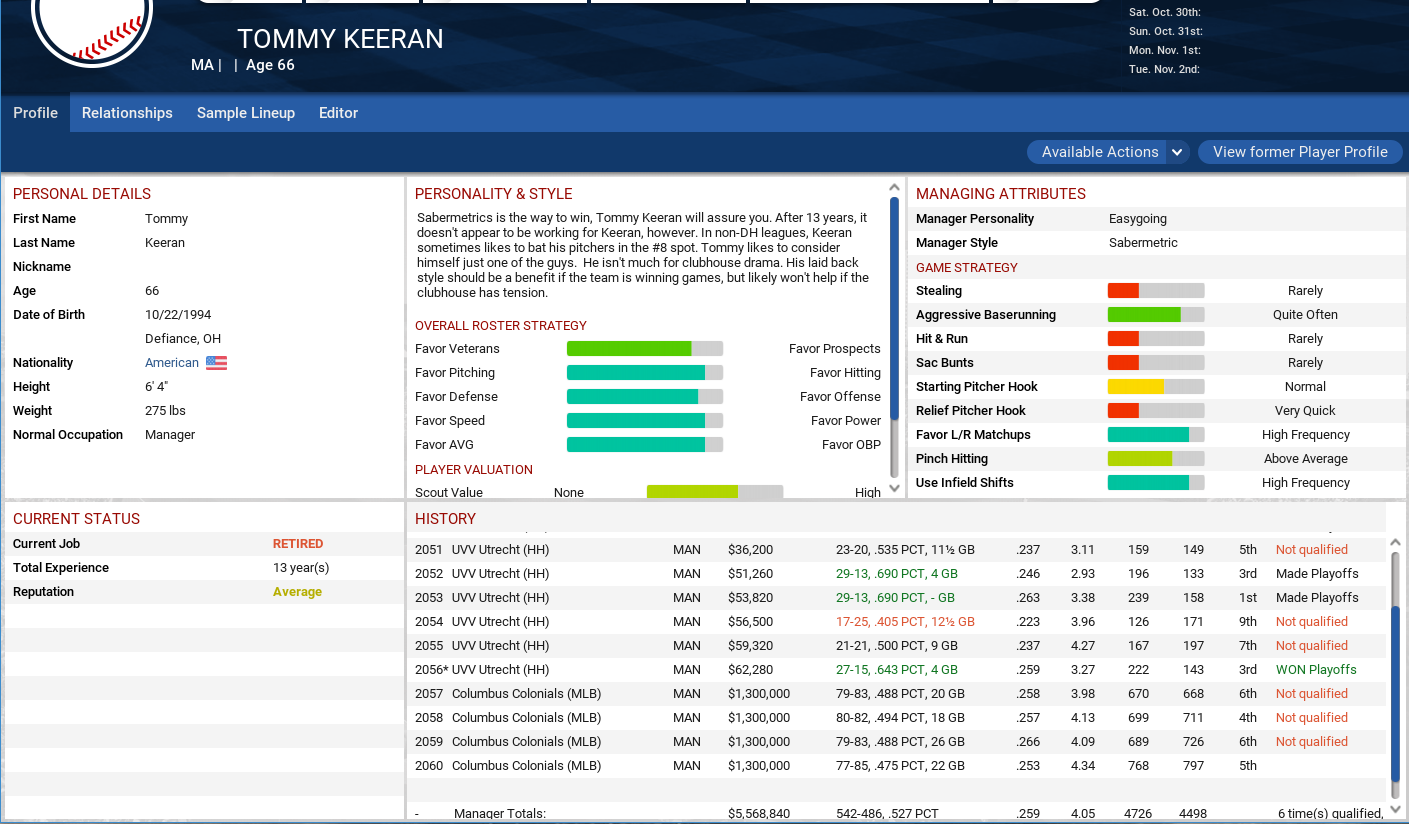
Task: Click the Starting Pitcher Hook bar
Action: (x=1155, y=387)
